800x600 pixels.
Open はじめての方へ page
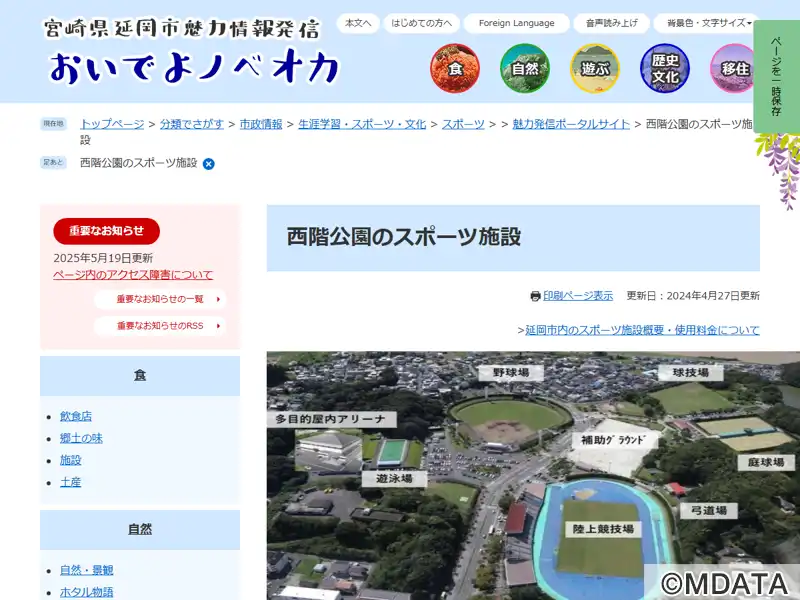pyautogui.click(x=421, y=23)
